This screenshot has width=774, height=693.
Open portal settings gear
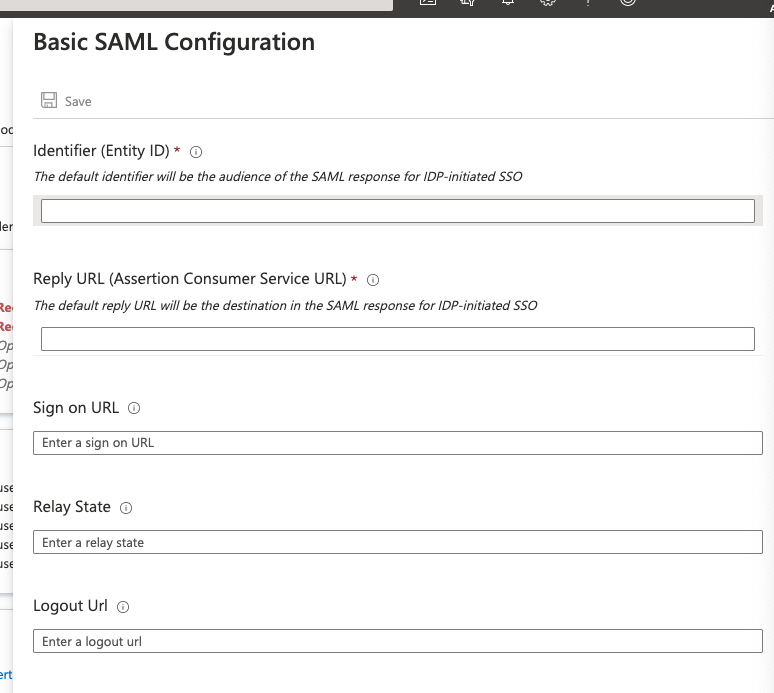[547, 3]
